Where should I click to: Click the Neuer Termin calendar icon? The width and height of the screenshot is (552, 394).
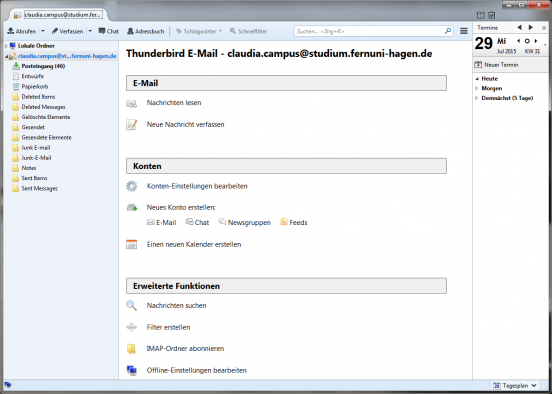click(478, 64)
